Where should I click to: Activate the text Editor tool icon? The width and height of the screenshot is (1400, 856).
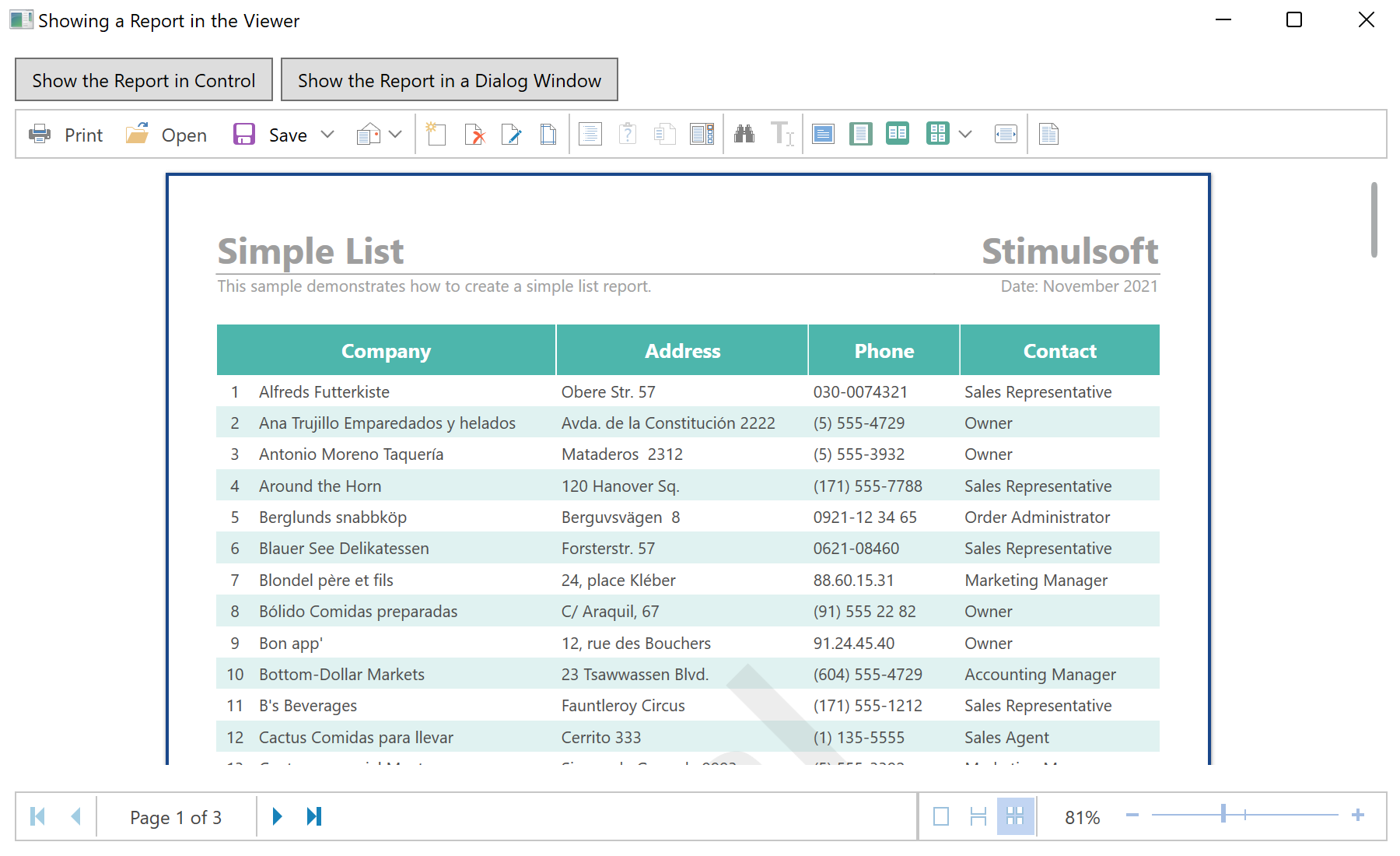(782, 135)
